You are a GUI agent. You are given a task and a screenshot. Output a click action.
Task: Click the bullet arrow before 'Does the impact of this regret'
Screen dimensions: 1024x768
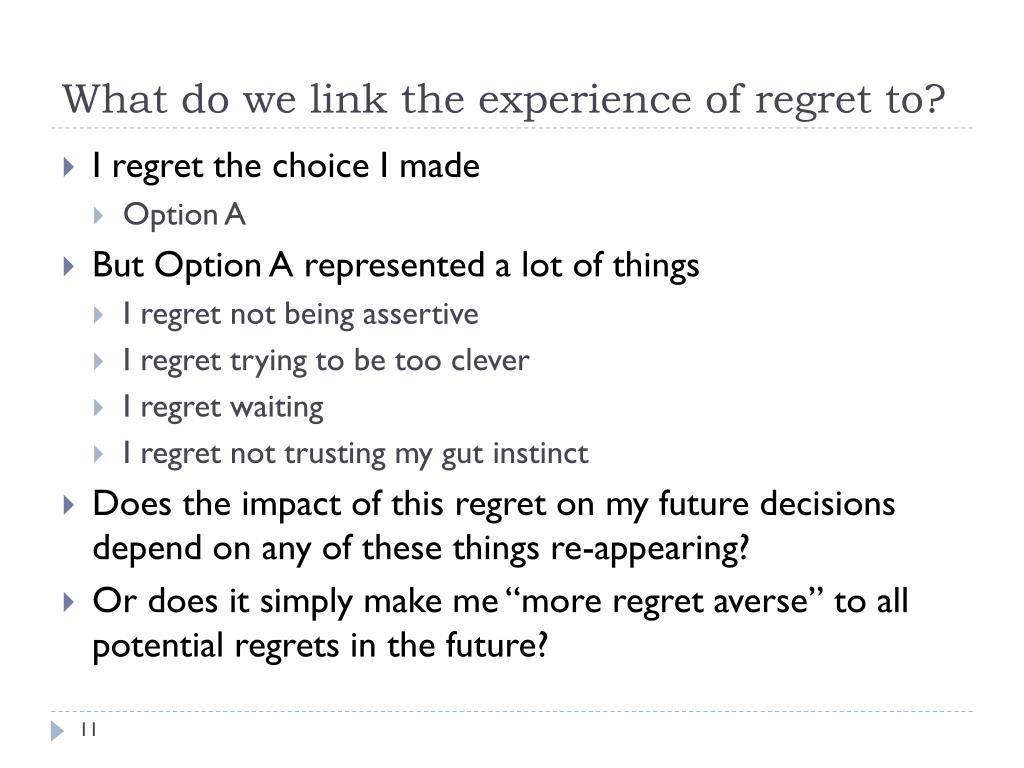pyautogui.click(x=69, y=505)
